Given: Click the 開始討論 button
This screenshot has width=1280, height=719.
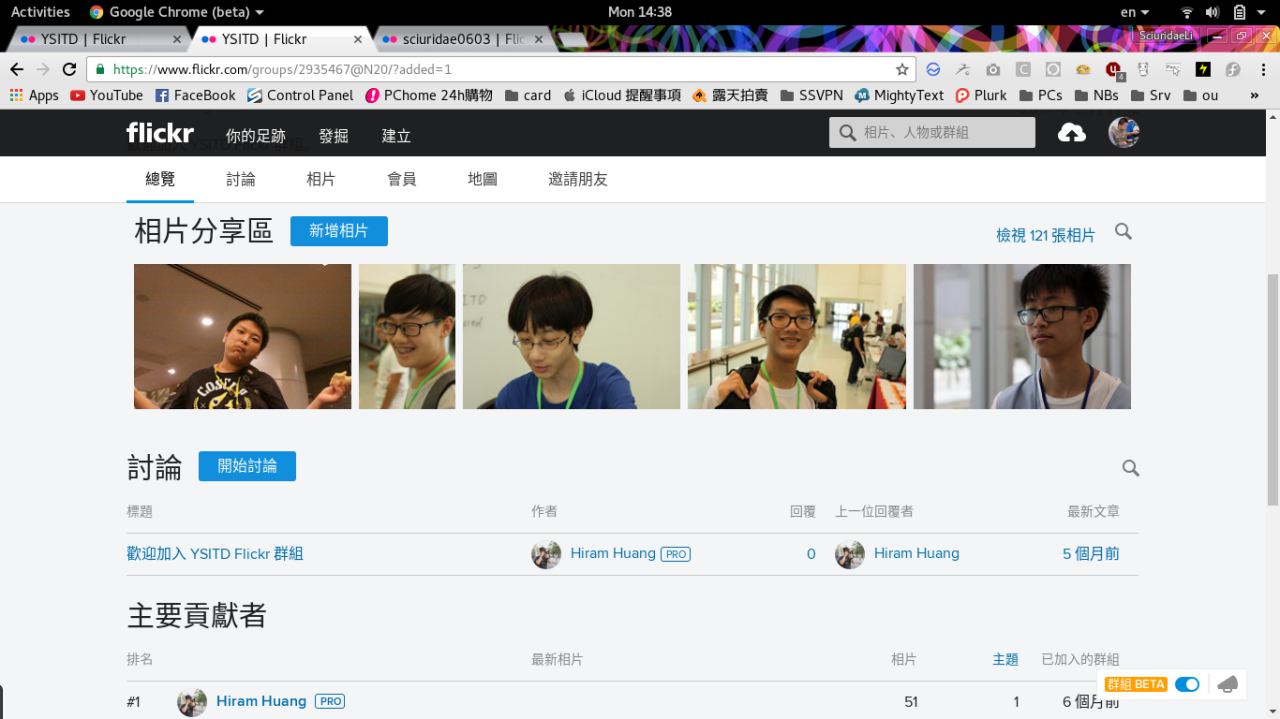Looking at the screenshot, I should [247, 466].
